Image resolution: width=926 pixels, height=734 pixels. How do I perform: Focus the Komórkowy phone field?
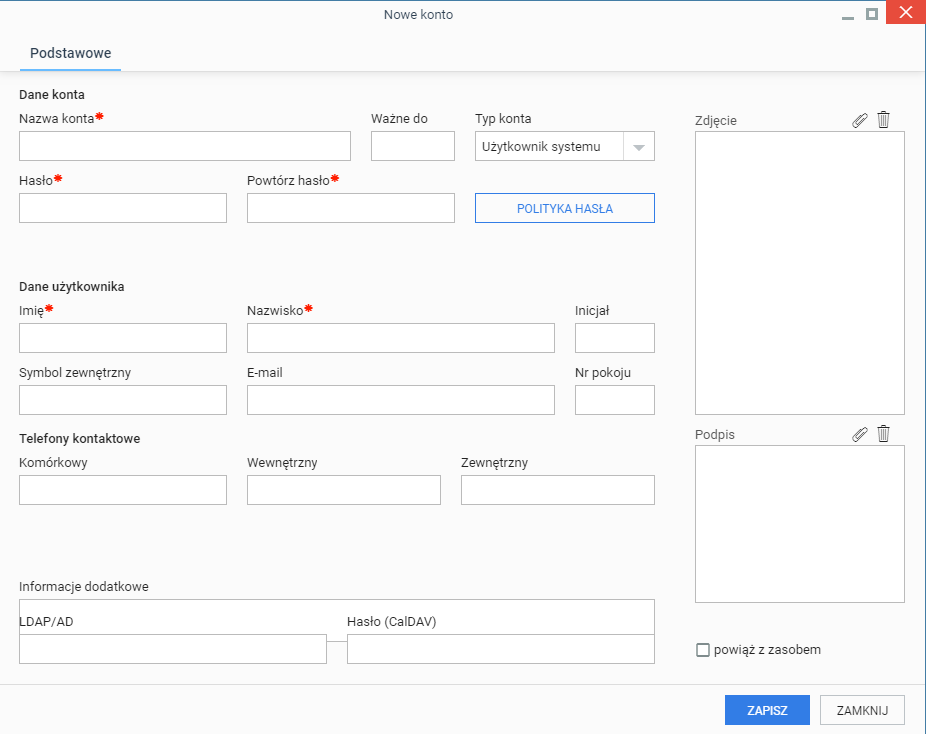(123, 490)
